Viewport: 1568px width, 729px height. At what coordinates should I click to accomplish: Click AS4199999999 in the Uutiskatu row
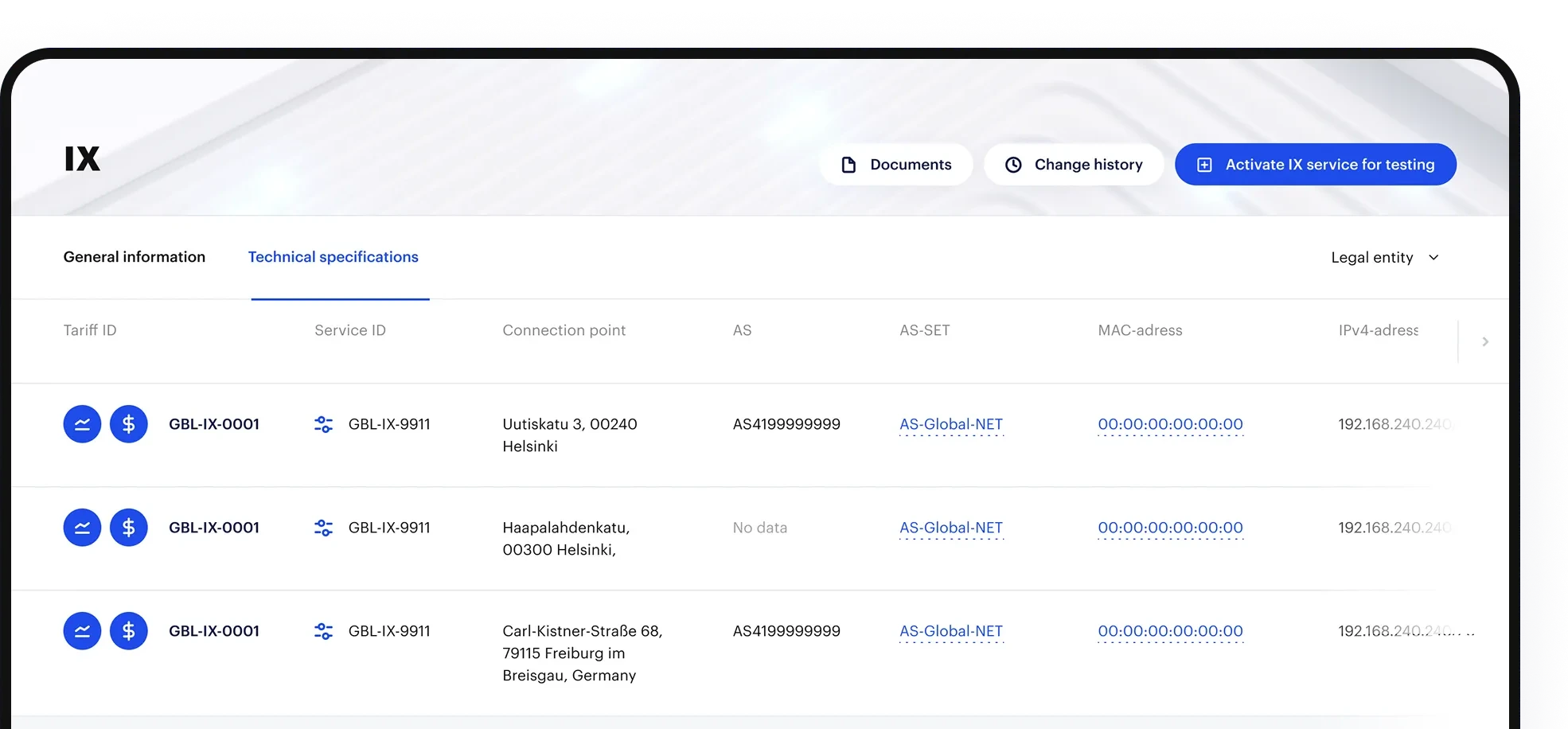coord(786,424)
